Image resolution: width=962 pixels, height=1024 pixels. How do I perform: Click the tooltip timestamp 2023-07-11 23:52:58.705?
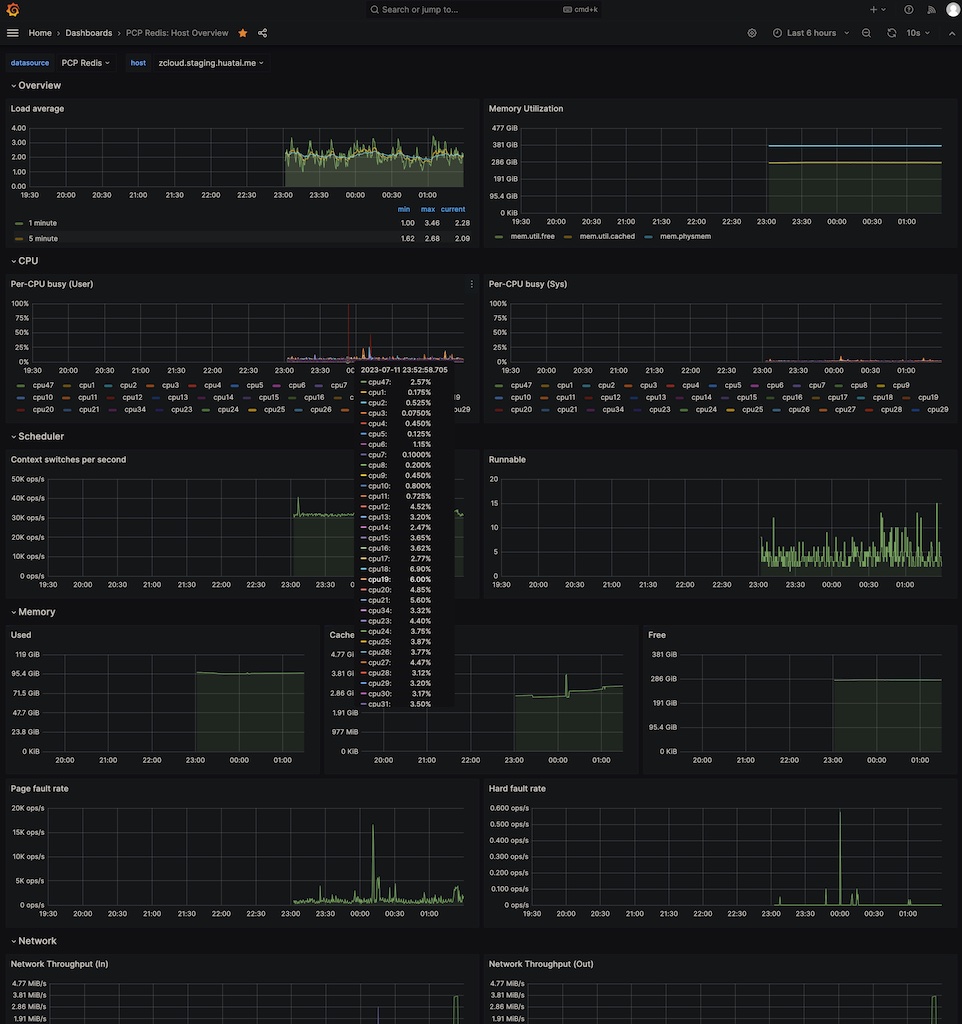tap(404, 370)
